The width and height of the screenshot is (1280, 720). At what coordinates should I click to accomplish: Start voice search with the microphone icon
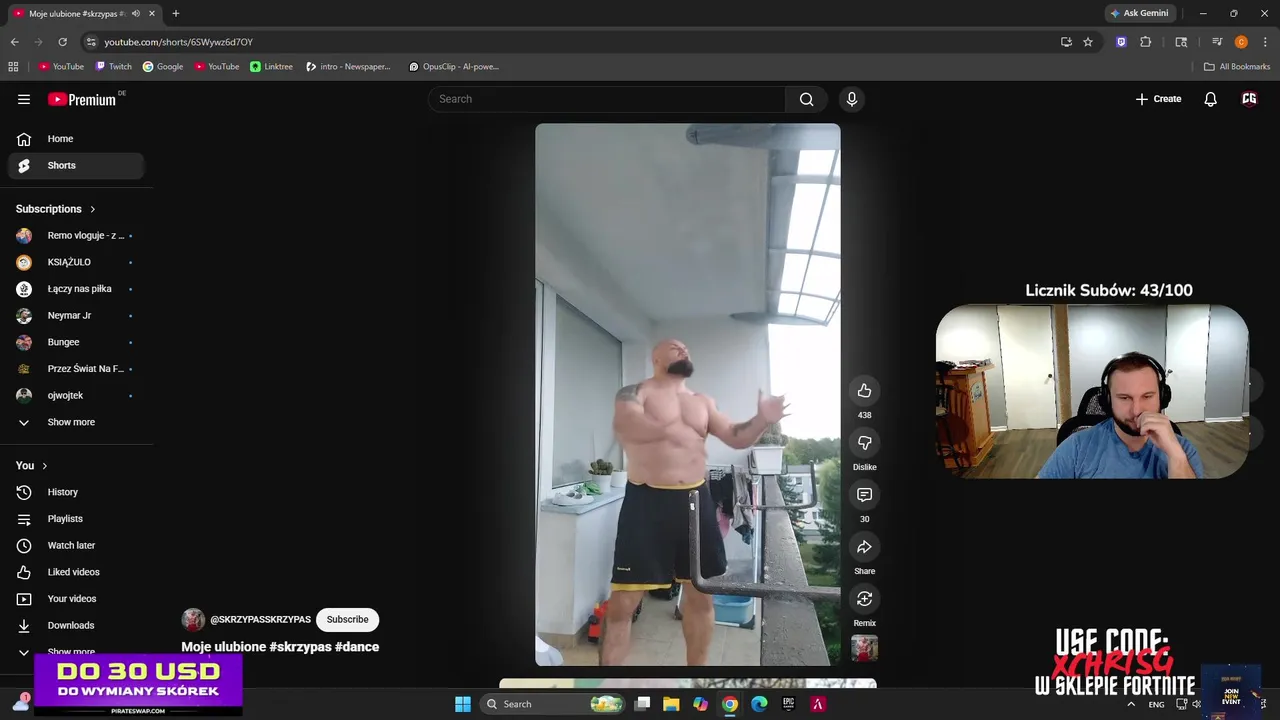pyautogui.click(x=852, y=99)
